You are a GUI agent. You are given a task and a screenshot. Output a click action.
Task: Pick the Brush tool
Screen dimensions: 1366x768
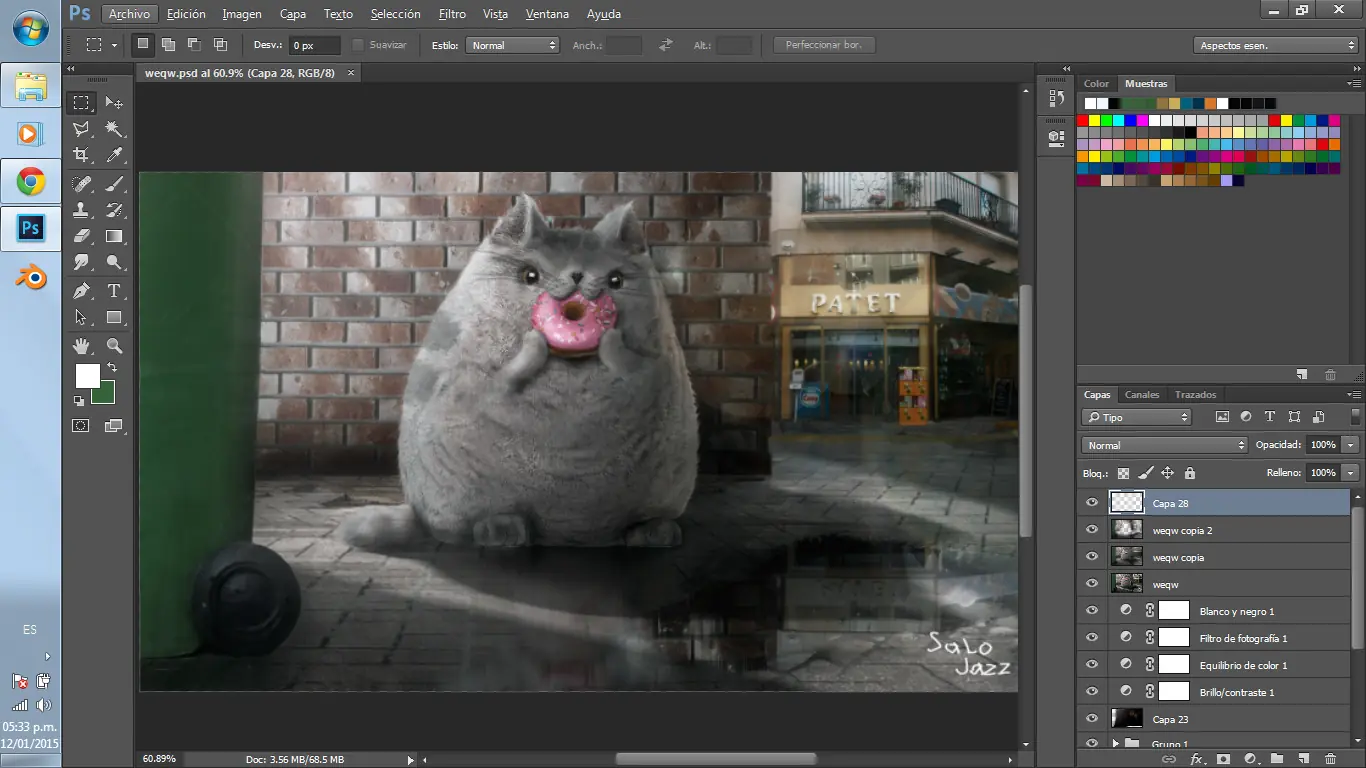[x=114, y=184]
